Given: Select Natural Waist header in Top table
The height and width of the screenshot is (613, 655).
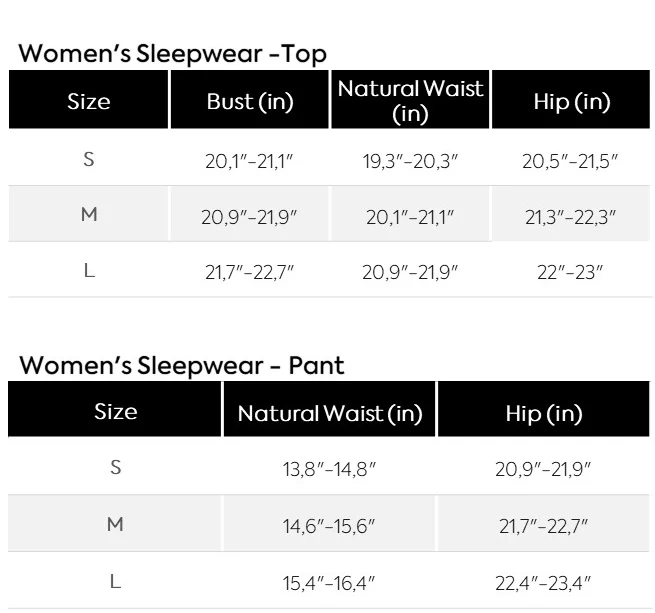Looking at the screenshot, I should (410, 101).
